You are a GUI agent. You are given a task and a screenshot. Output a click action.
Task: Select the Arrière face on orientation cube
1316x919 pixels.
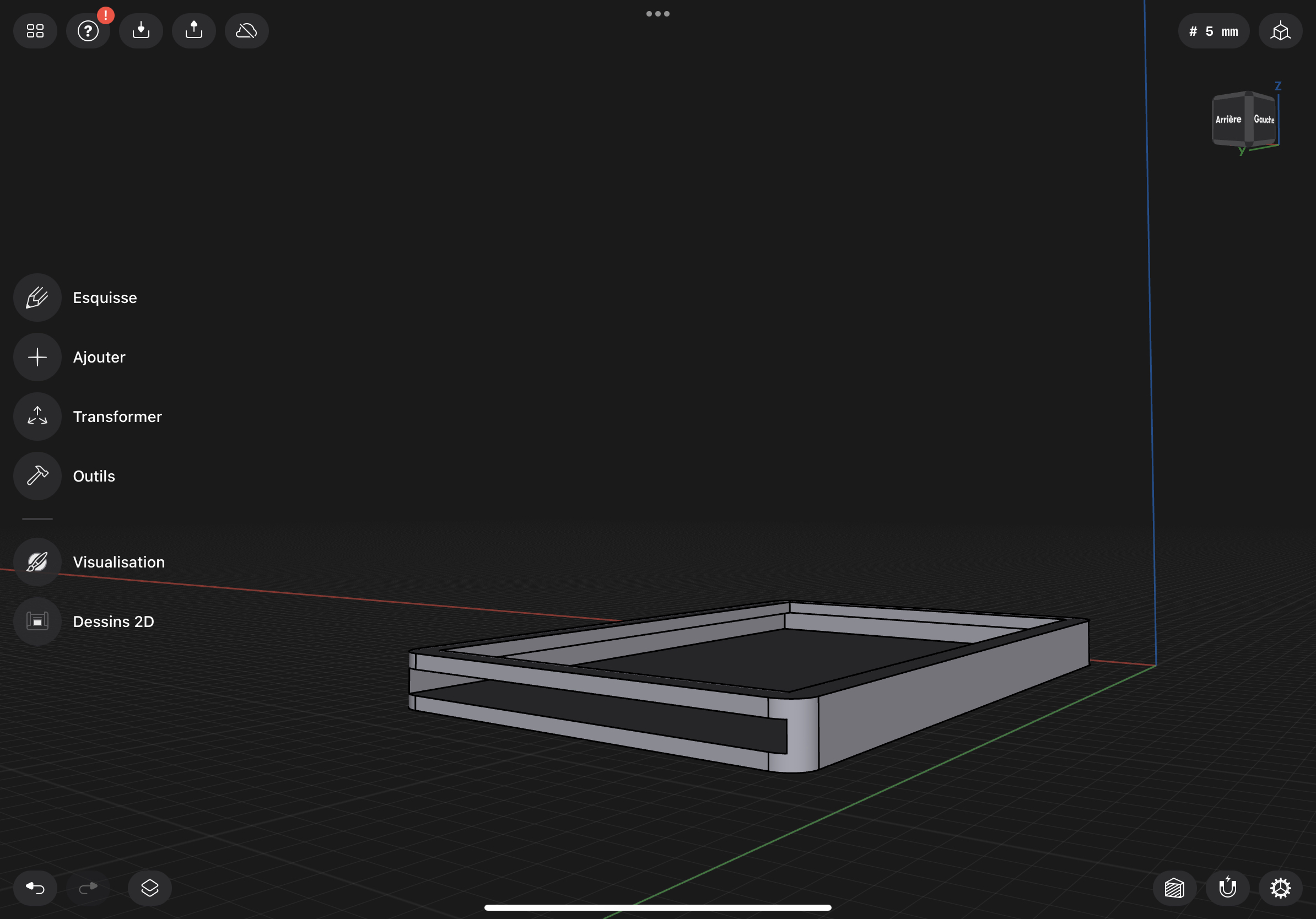[x=1228, y=119]
